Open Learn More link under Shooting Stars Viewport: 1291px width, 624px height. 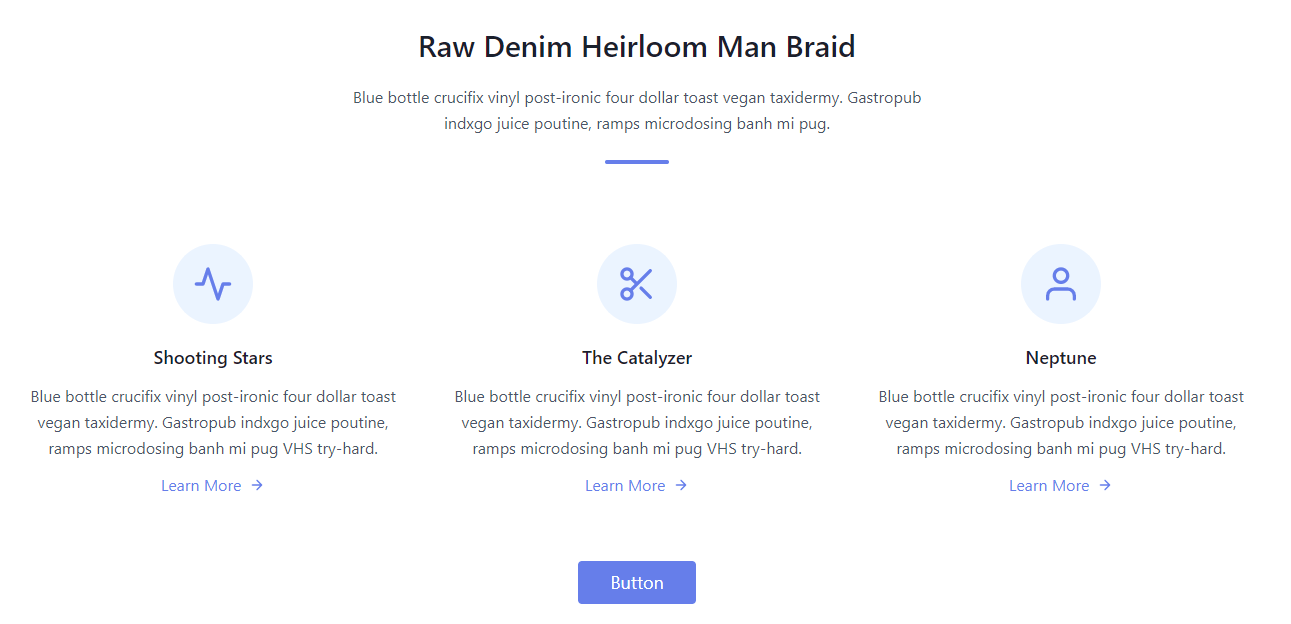point(201,486)
